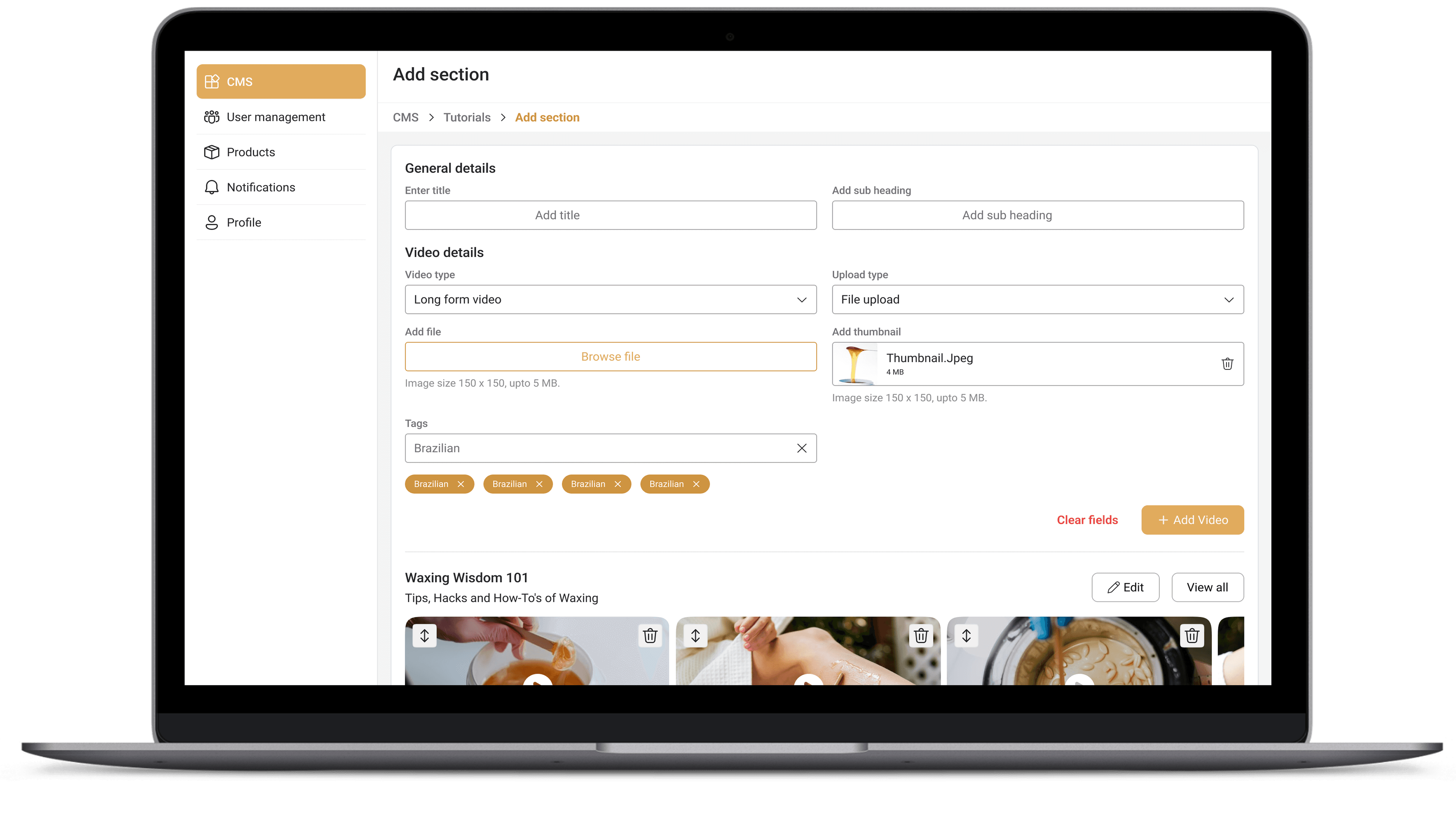Screen dimensions: 1456x819
Task: Remove the third Brazilian tag chip
Action: click(x=618, y=484)
